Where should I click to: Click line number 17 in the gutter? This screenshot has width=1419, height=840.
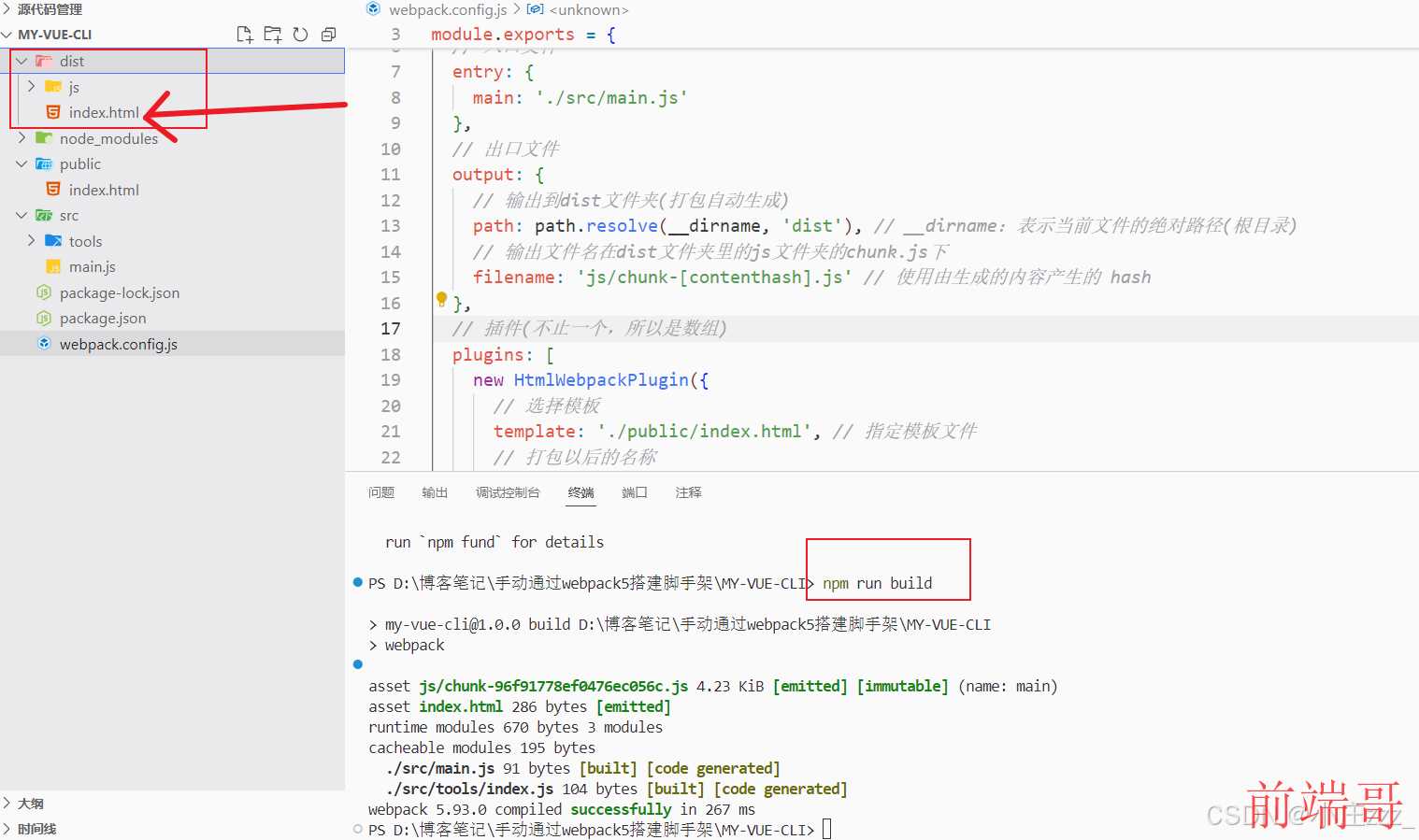coord(391,328)
